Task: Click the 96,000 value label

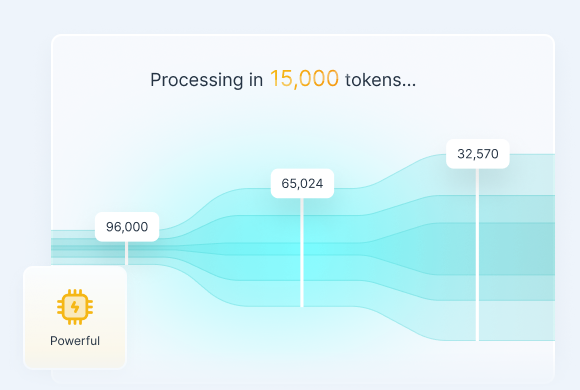Action: (127, 227)
